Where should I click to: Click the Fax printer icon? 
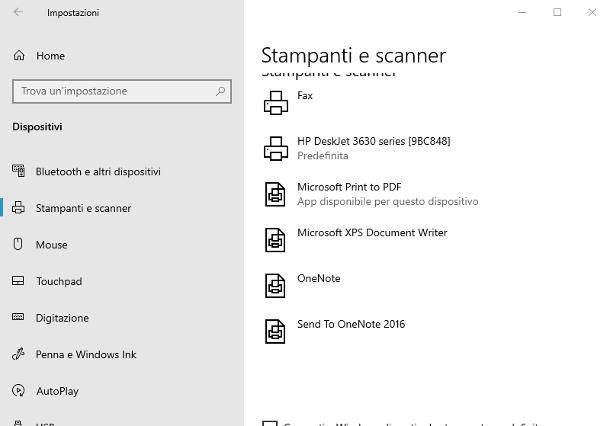coord(276,103)
